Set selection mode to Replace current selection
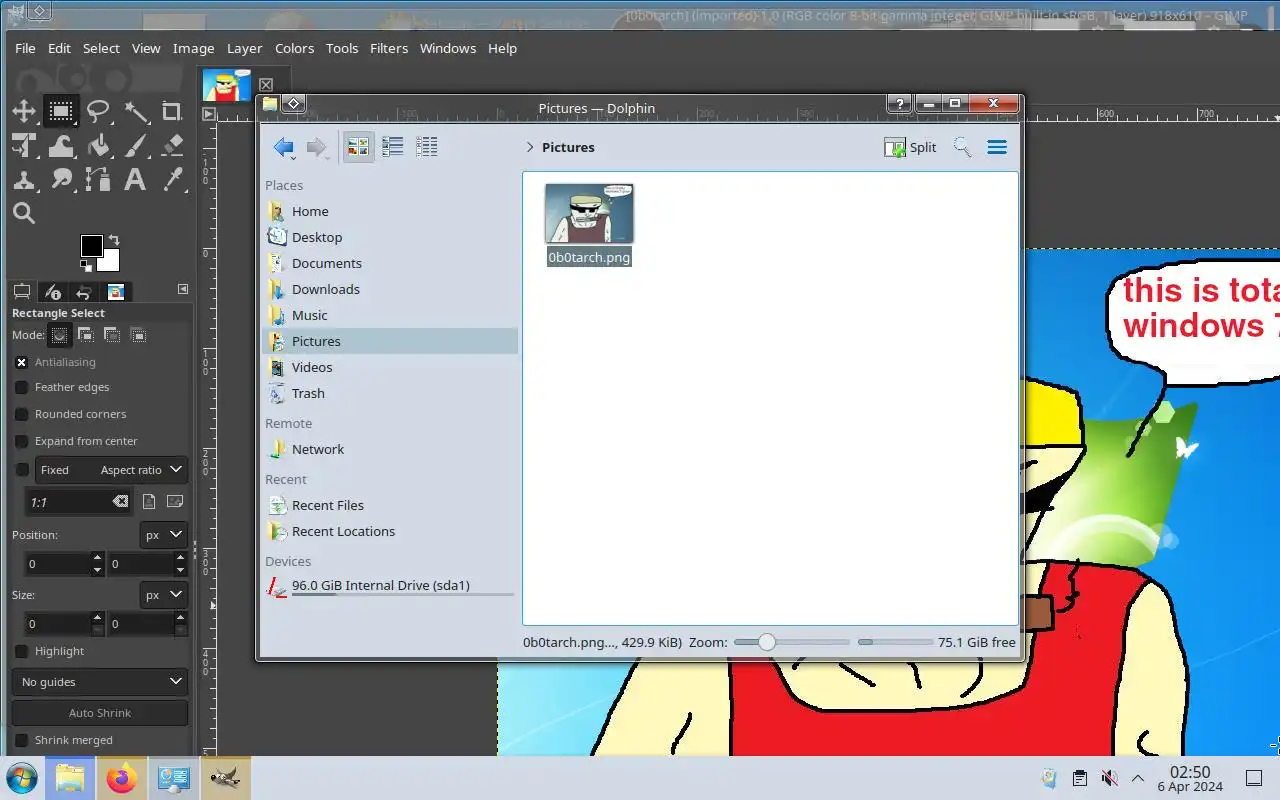1280x800 pixels. coord(60,335)
